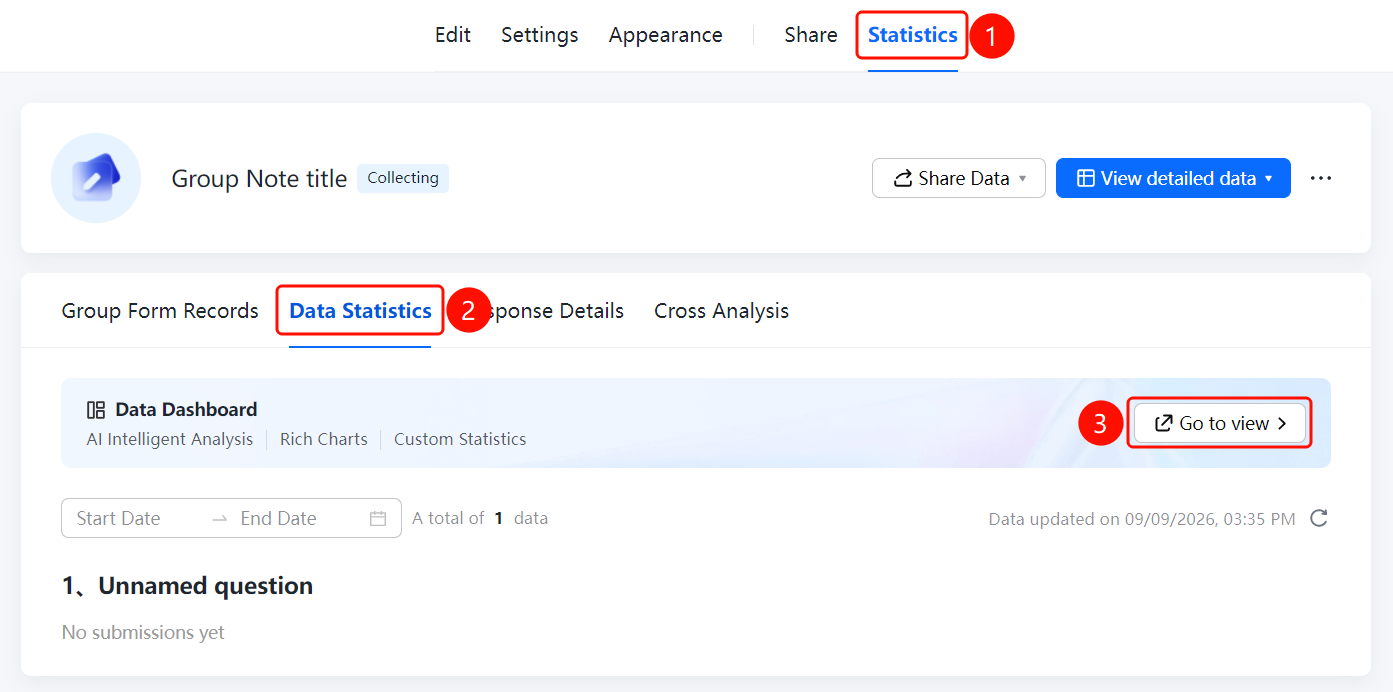Open the Settings tab
1393x692 pixels.
click(540, 35)
